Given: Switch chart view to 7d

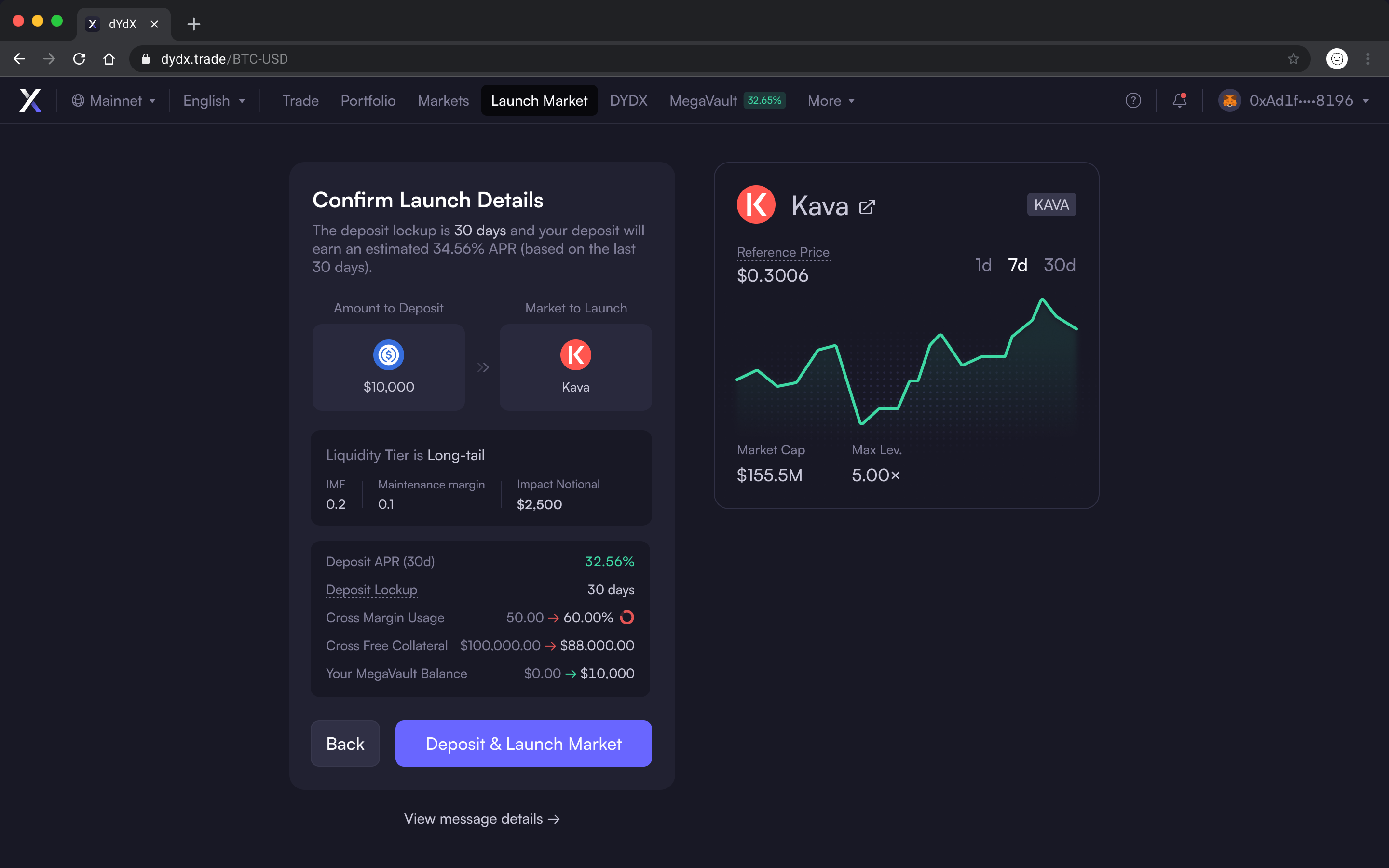Looking at the screenshot, I should coord(1017,265).
